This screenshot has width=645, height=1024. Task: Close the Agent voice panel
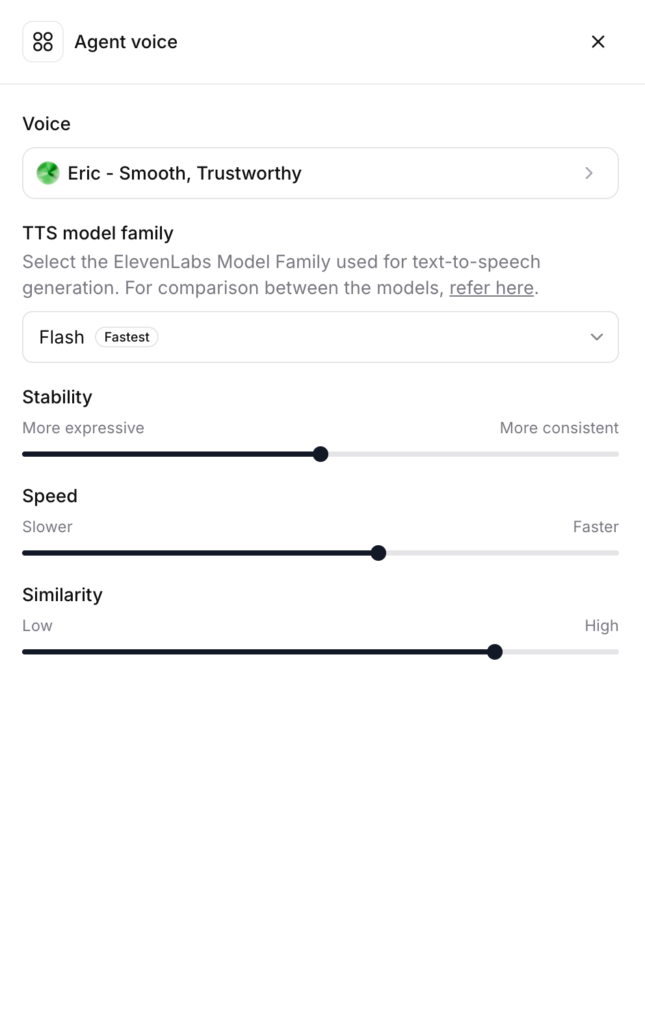coord(598,42)
